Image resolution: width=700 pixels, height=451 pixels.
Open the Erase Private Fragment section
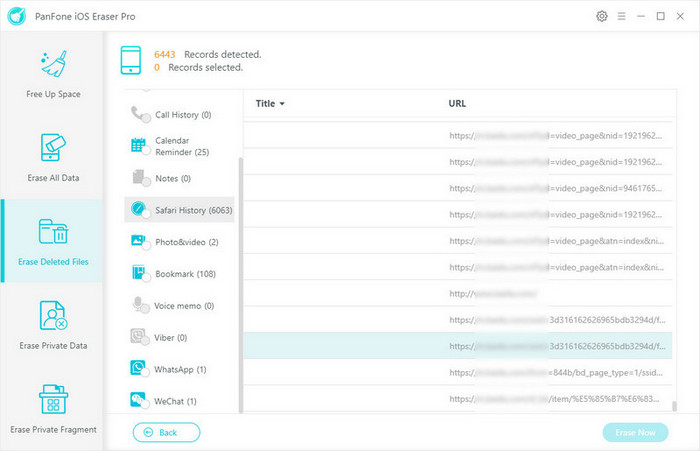(53, 409)
